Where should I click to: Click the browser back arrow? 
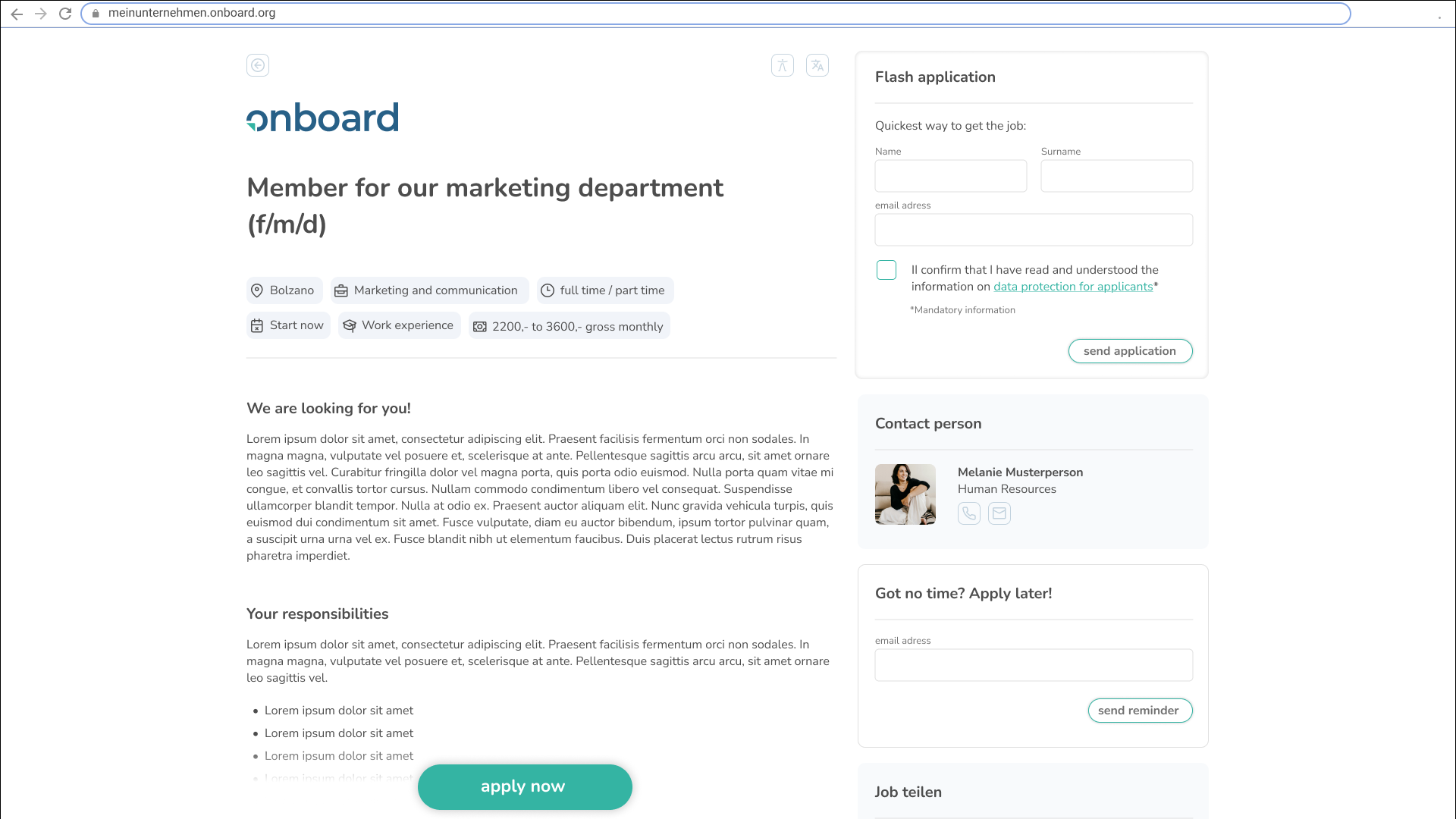pos(17,14)
